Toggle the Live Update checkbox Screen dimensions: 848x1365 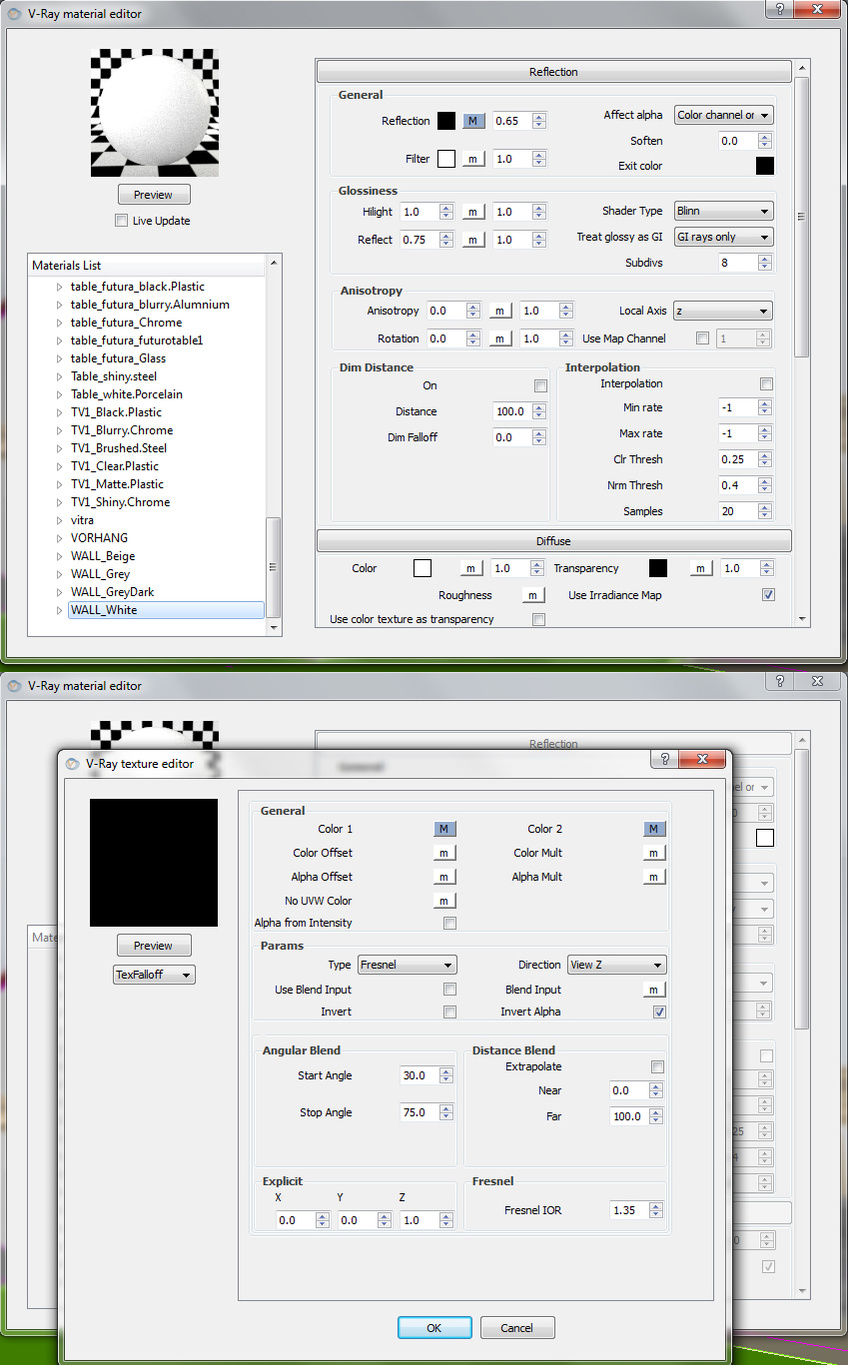point(121,221)
